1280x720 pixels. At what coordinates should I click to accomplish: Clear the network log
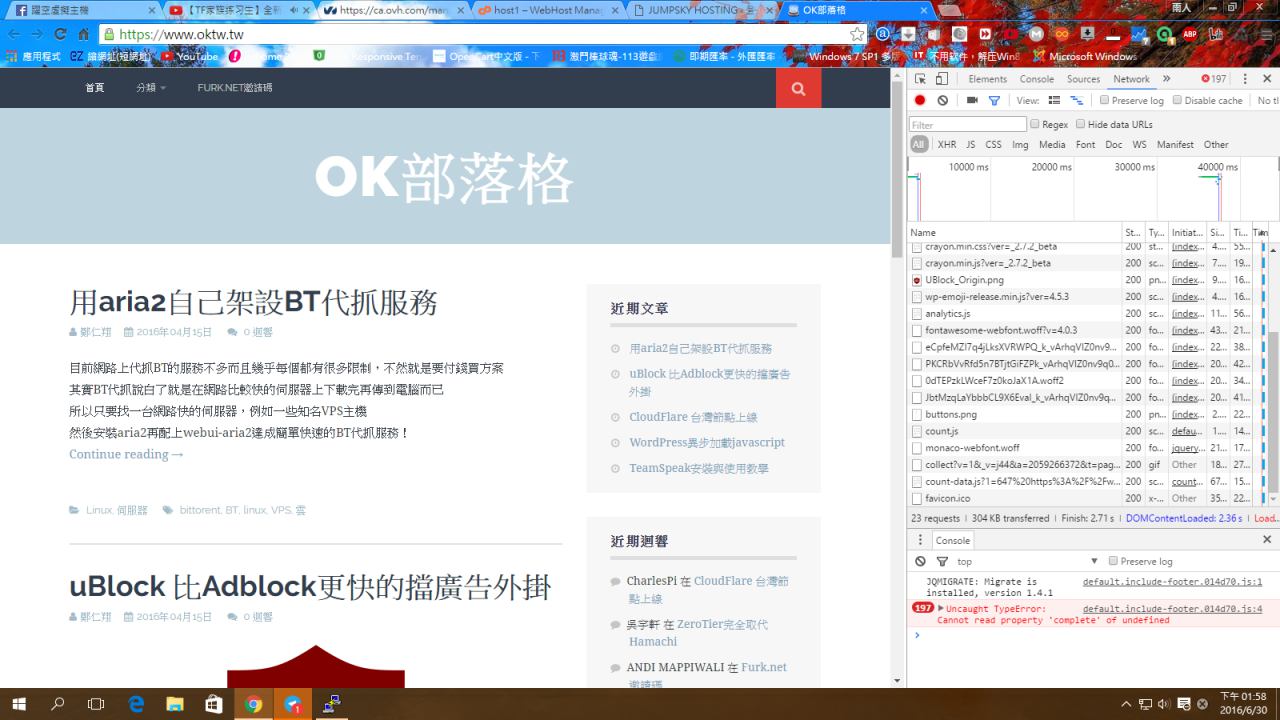pos(942,100)
